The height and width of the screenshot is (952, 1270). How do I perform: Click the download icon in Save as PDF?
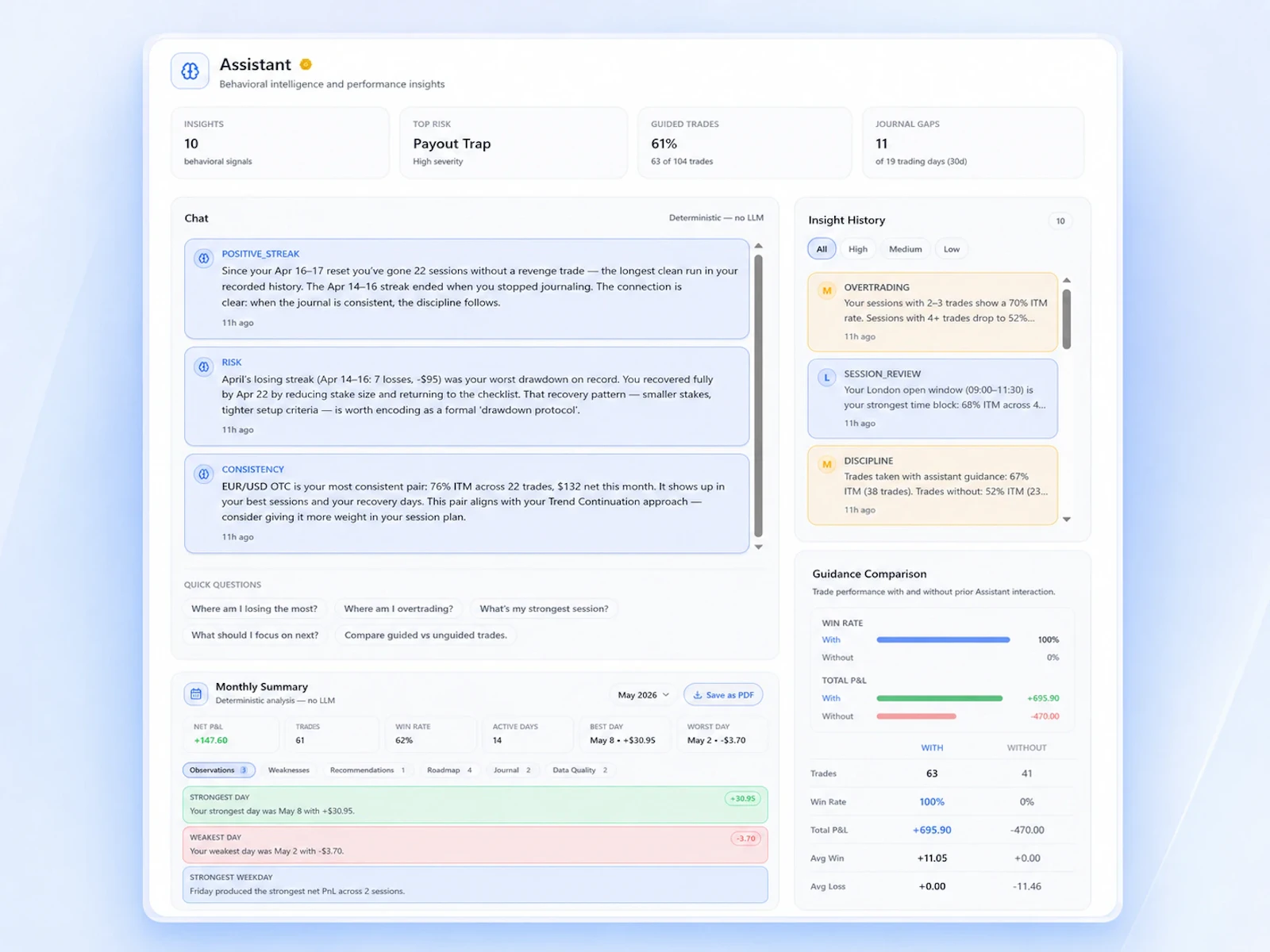(x=698, y=695)
